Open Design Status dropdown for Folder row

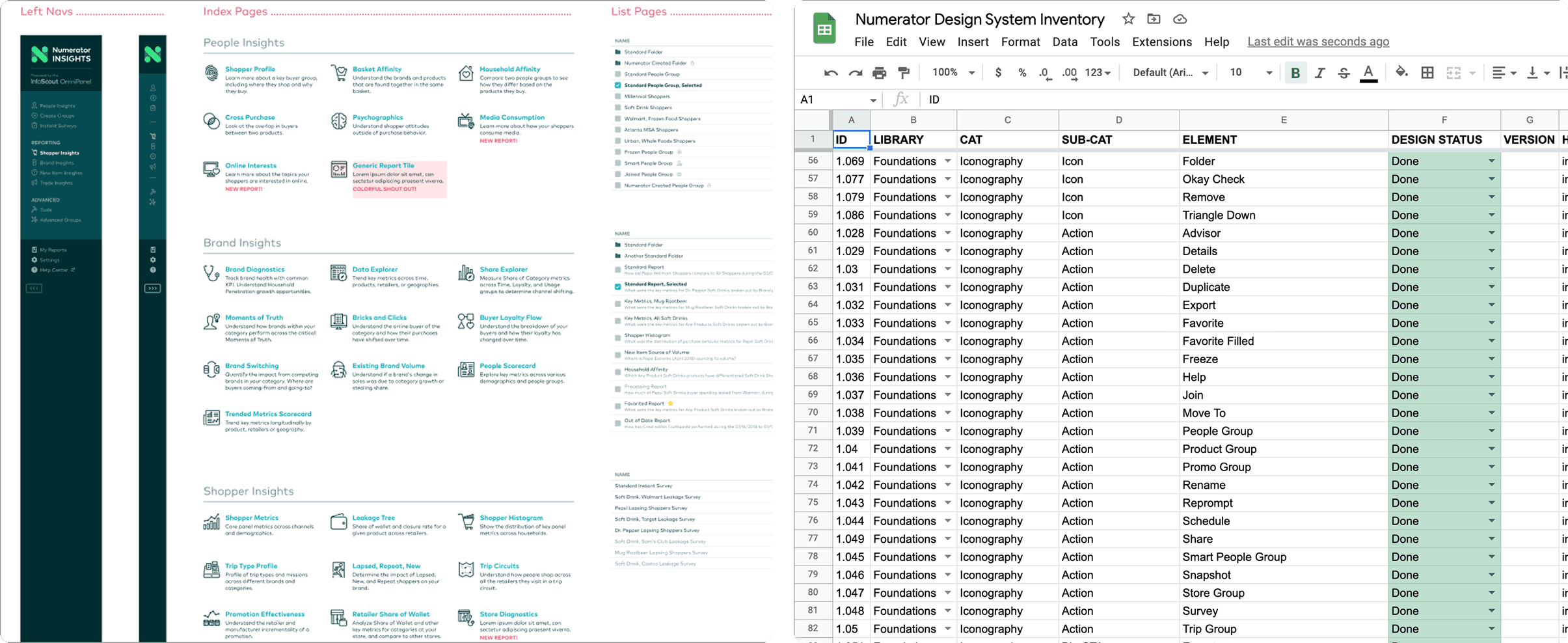[x=1492, y=161]
